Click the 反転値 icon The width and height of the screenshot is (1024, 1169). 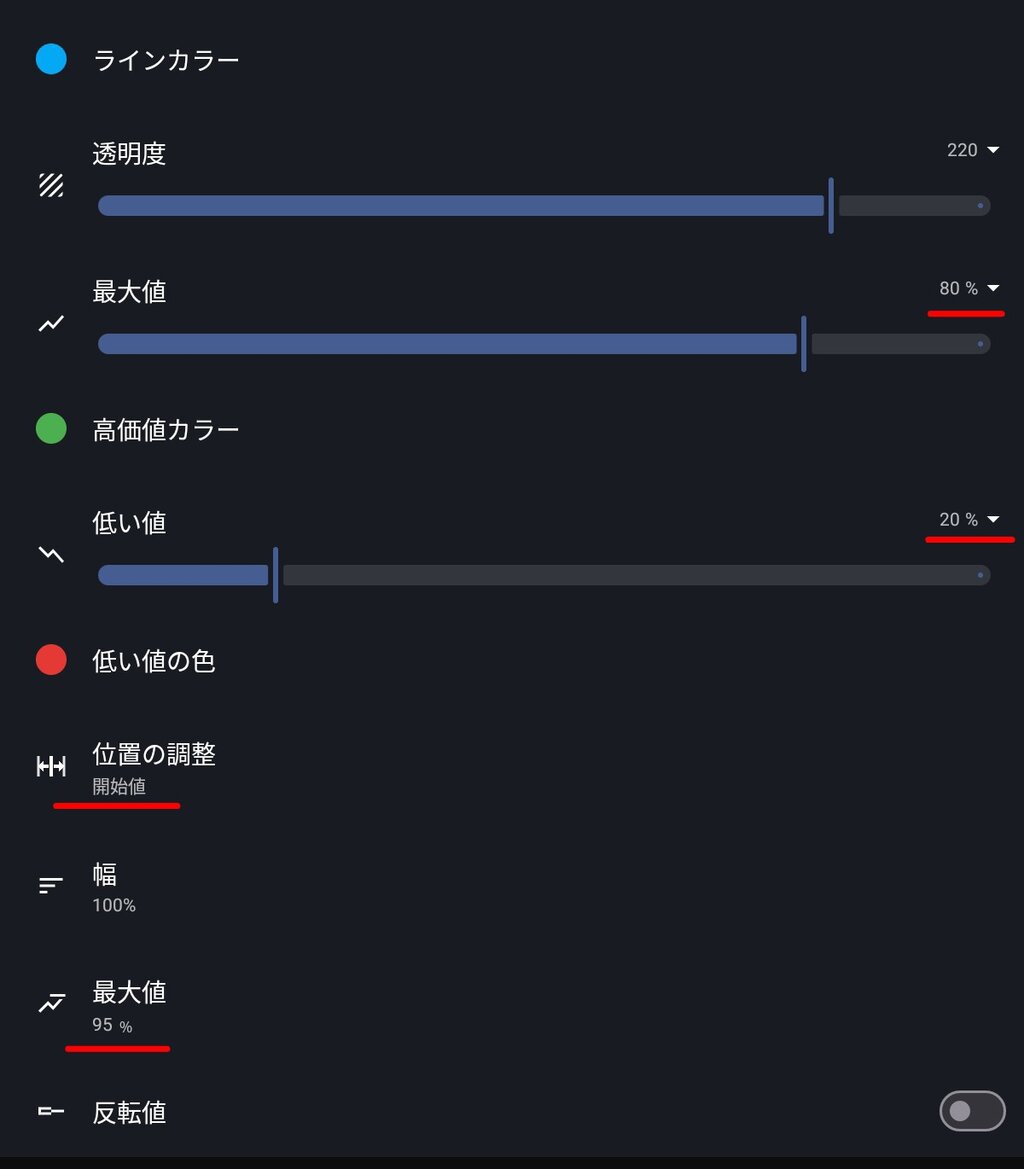pyautogui.click(x=51, y=1111)
